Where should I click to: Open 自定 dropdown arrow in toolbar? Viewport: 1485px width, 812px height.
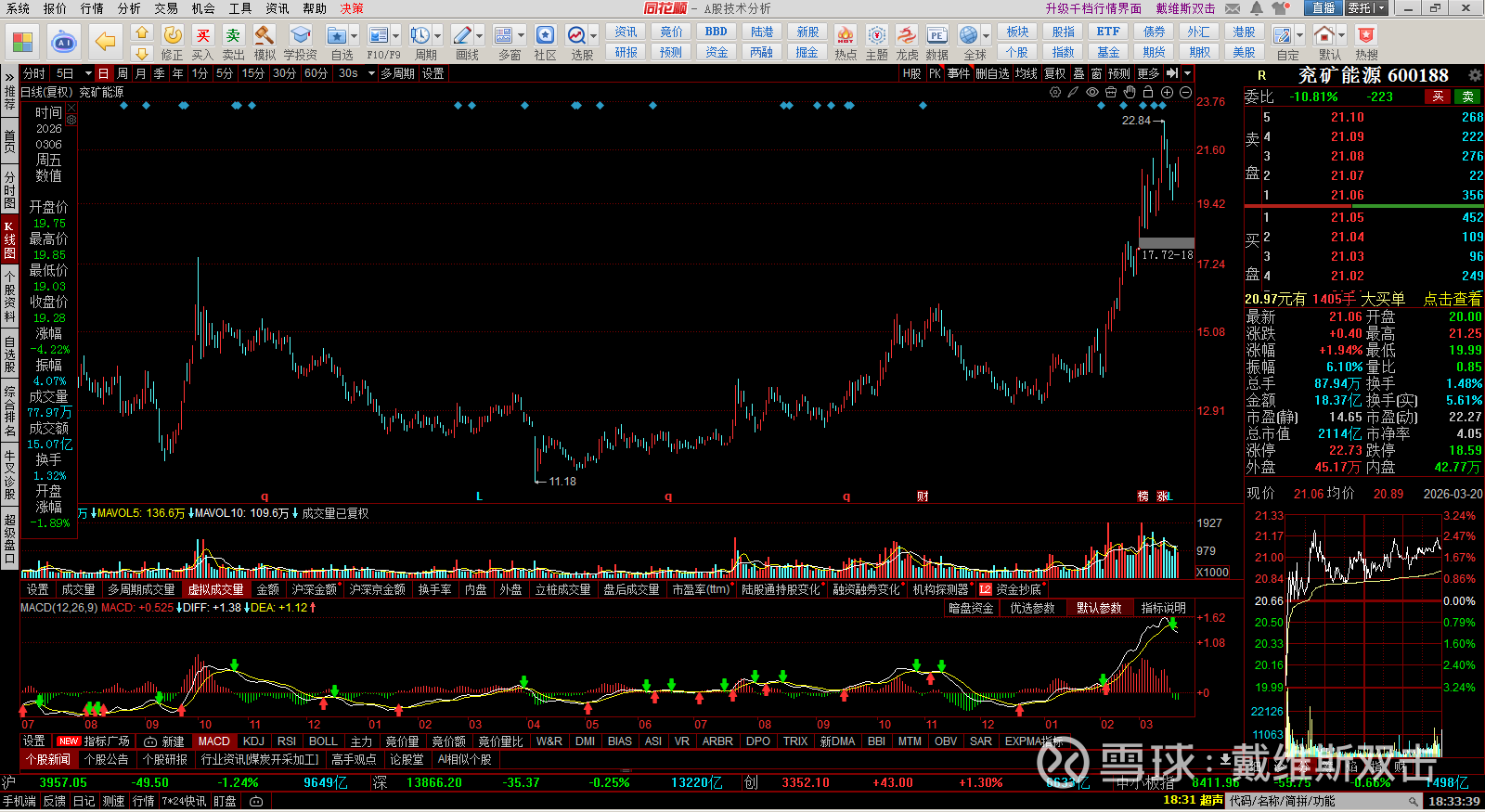click(1299, 36)
